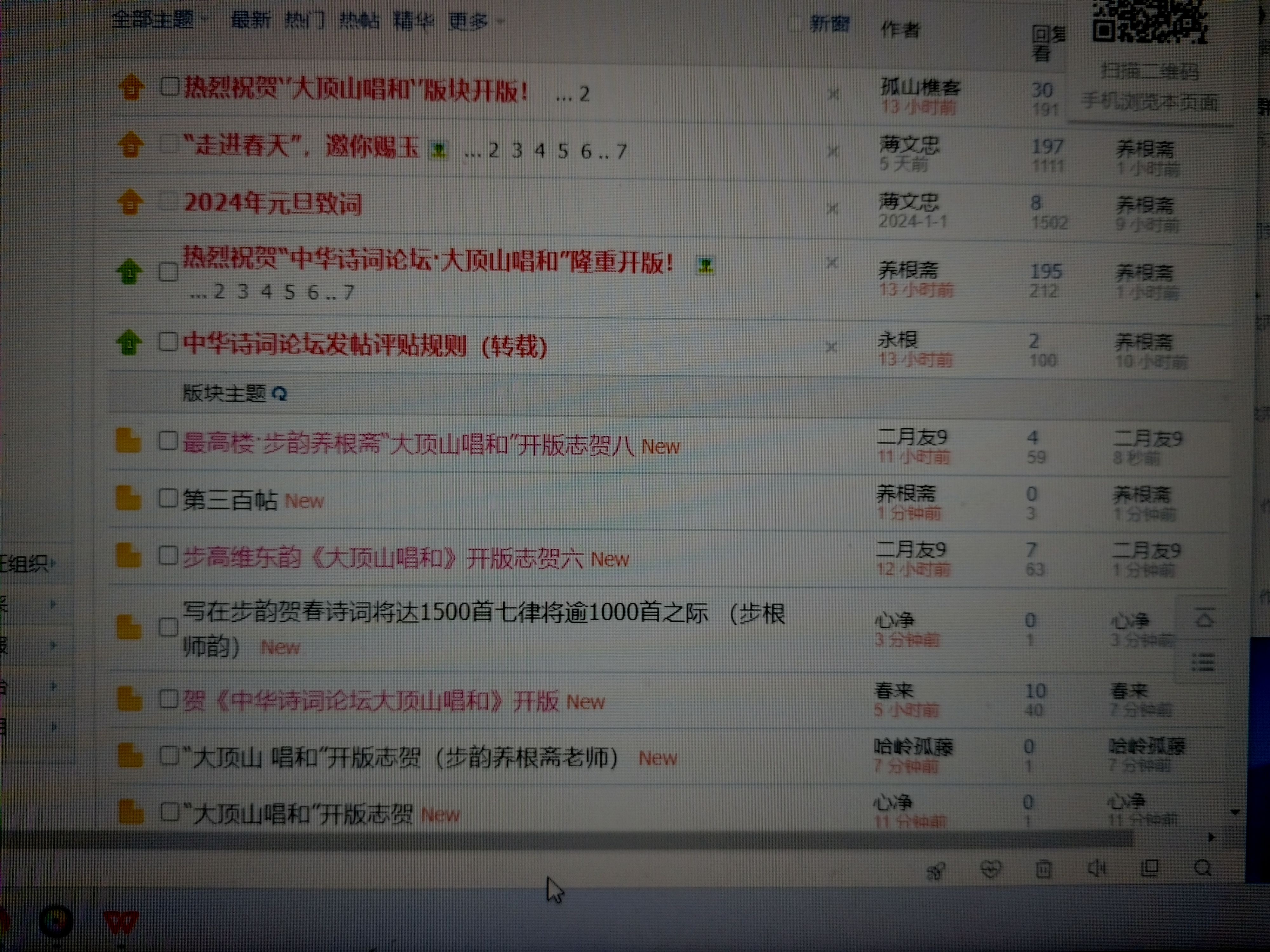Switch to the 最新 thread filter
This screenshot has width=1270, height=952.
pyautogui.click(x=250, y=21)
